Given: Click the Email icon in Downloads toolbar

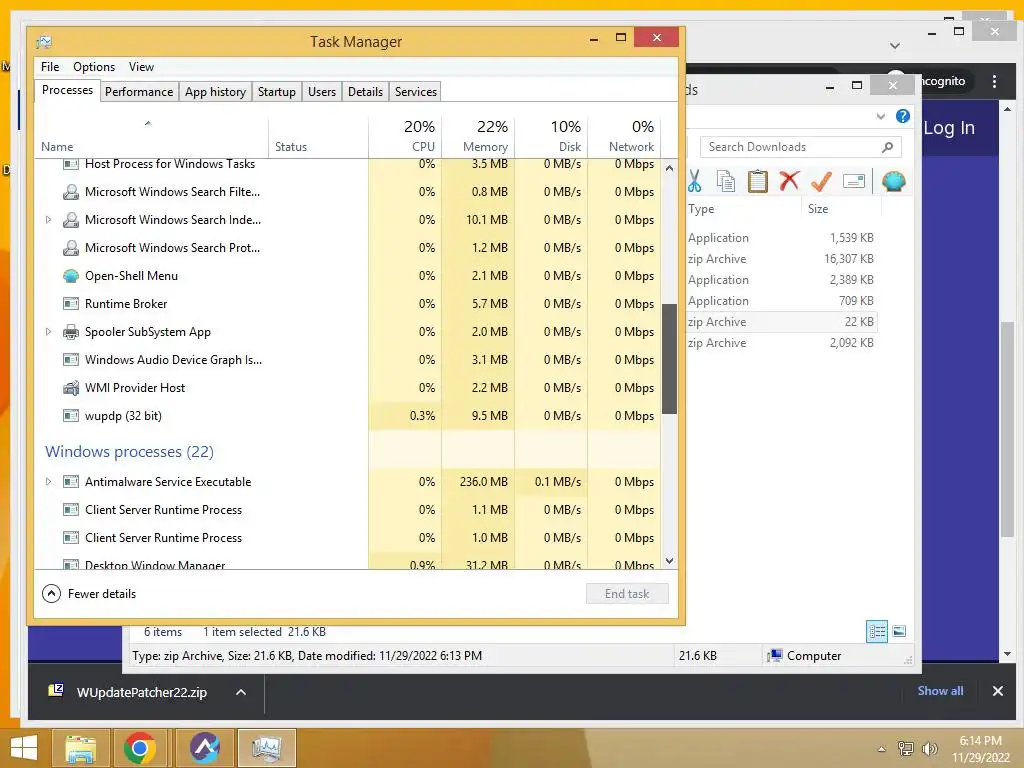Looking at the screenshot, I should pyautogui.click(x=854, y=181).
